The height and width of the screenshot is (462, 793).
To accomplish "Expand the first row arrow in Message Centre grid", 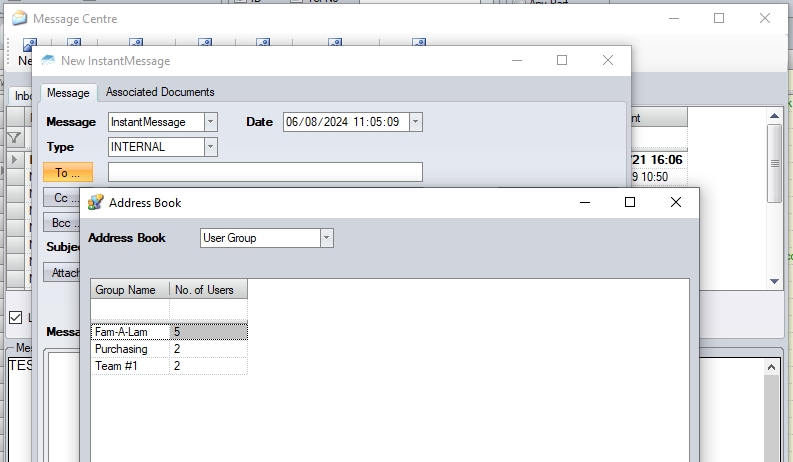I will (15, 160).
